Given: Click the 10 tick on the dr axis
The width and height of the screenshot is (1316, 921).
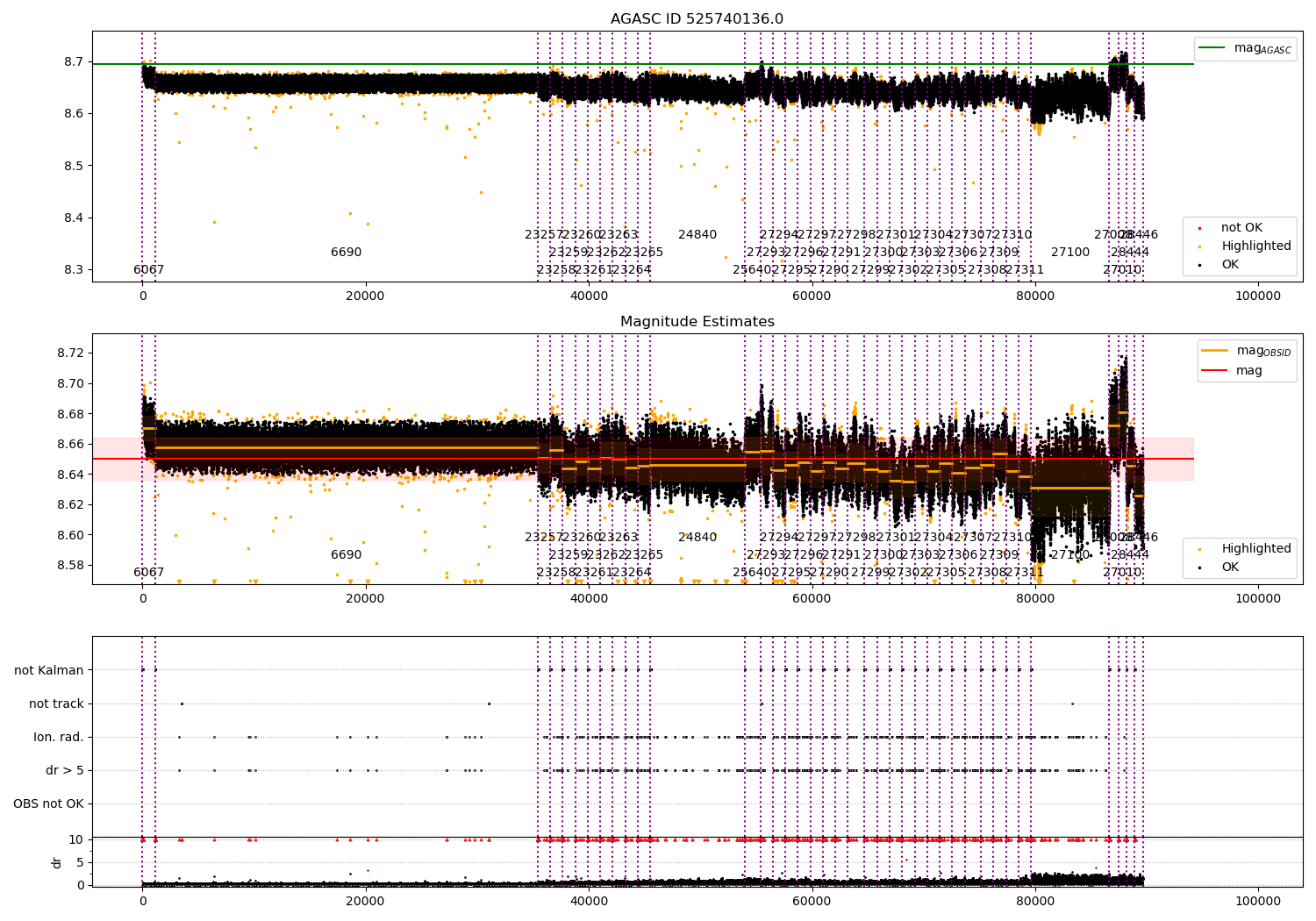Looking at the screenshot, I should click(76, 839).
